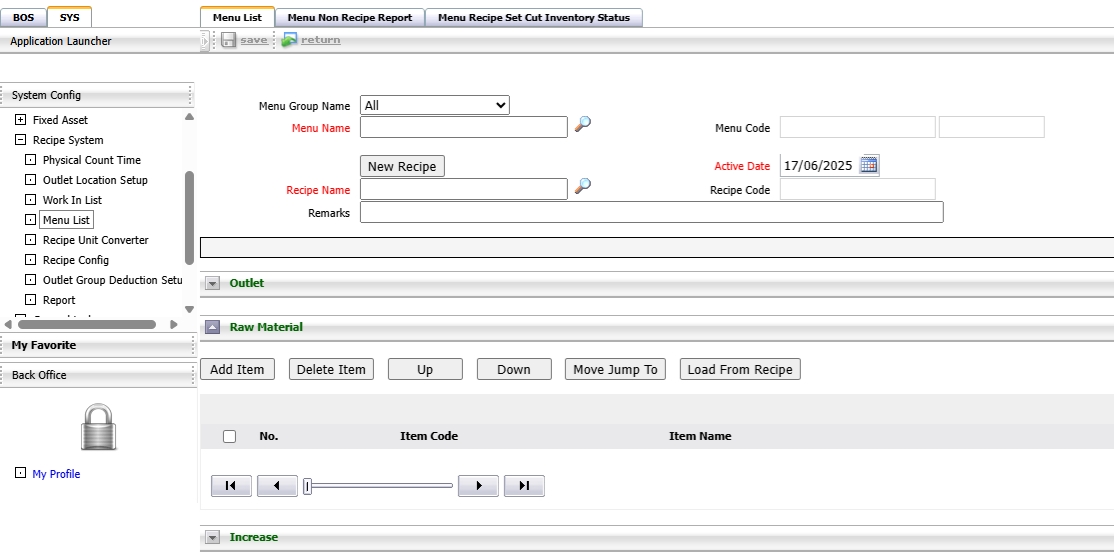The image size is (1114, 555).
Task: Open Menu Name search magnifier
Action: pos(582,124)
